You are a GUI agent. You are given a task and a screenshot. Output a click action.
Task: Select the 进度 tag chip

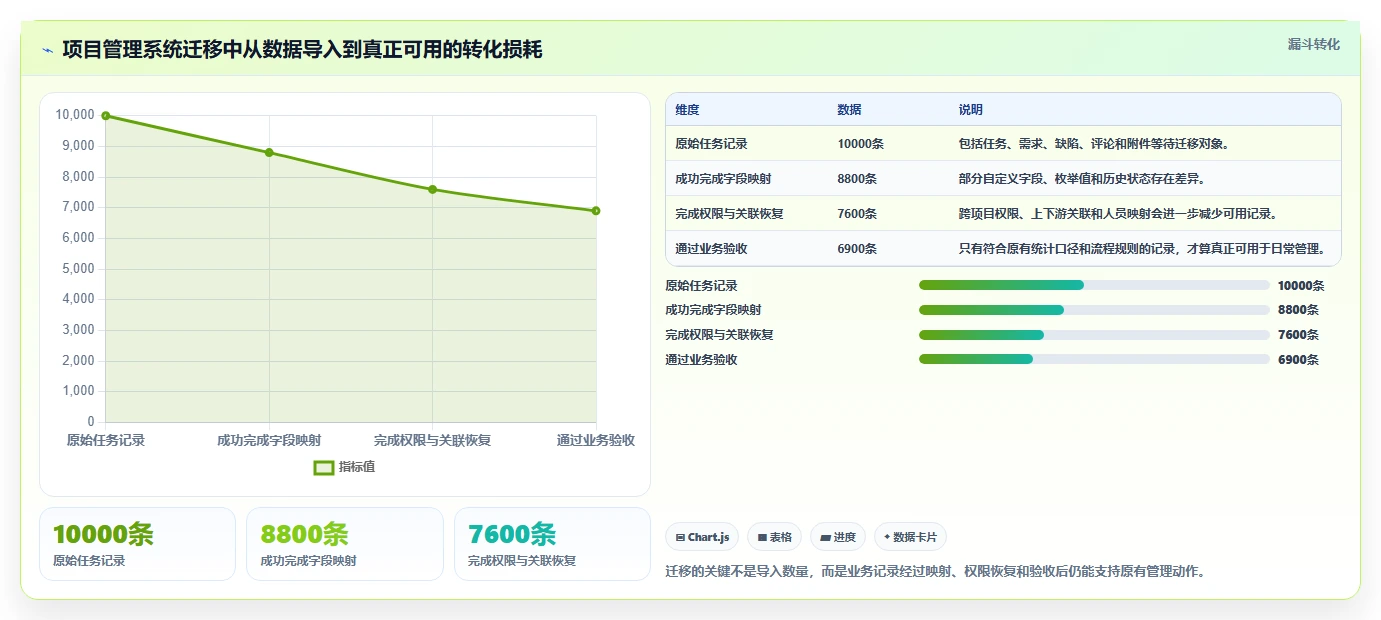point(838,537)
